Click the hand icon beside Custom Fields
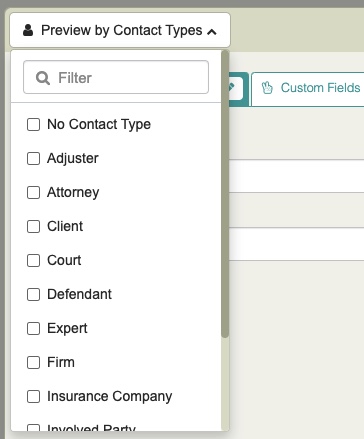This screenshot has height=439, width=364. [267, 88]
